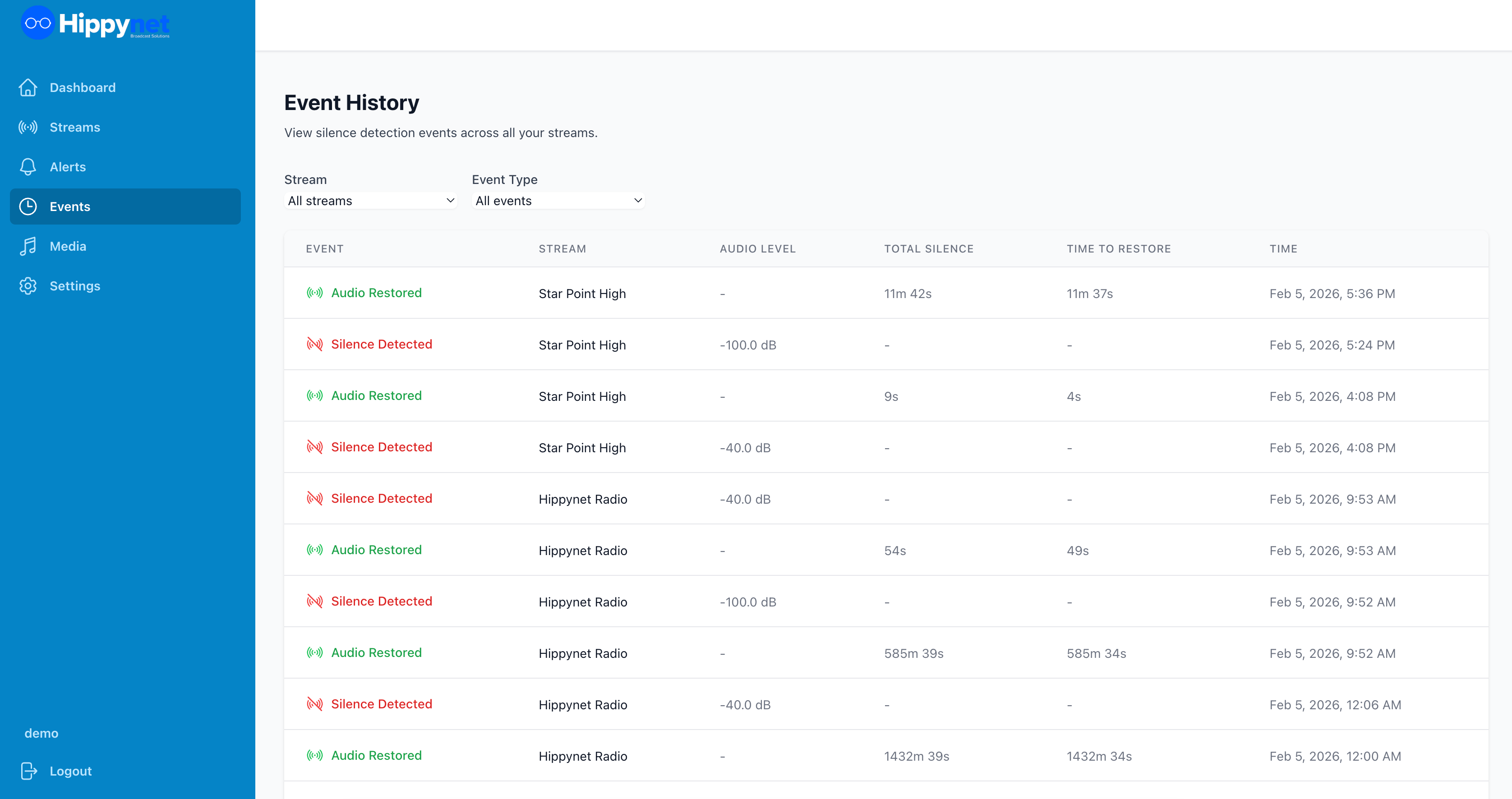Click the demo username label

click(x=41, y=733)
